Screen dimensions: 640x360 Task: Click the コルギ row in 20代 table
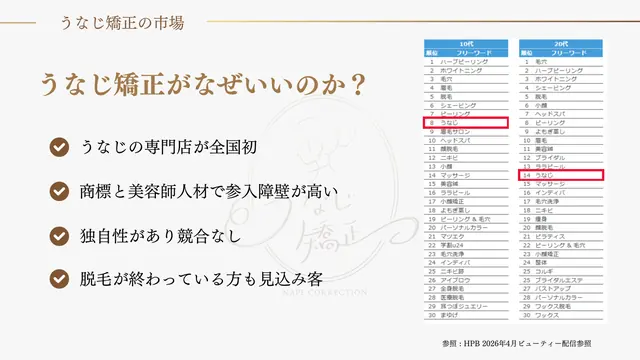point(561,271)
